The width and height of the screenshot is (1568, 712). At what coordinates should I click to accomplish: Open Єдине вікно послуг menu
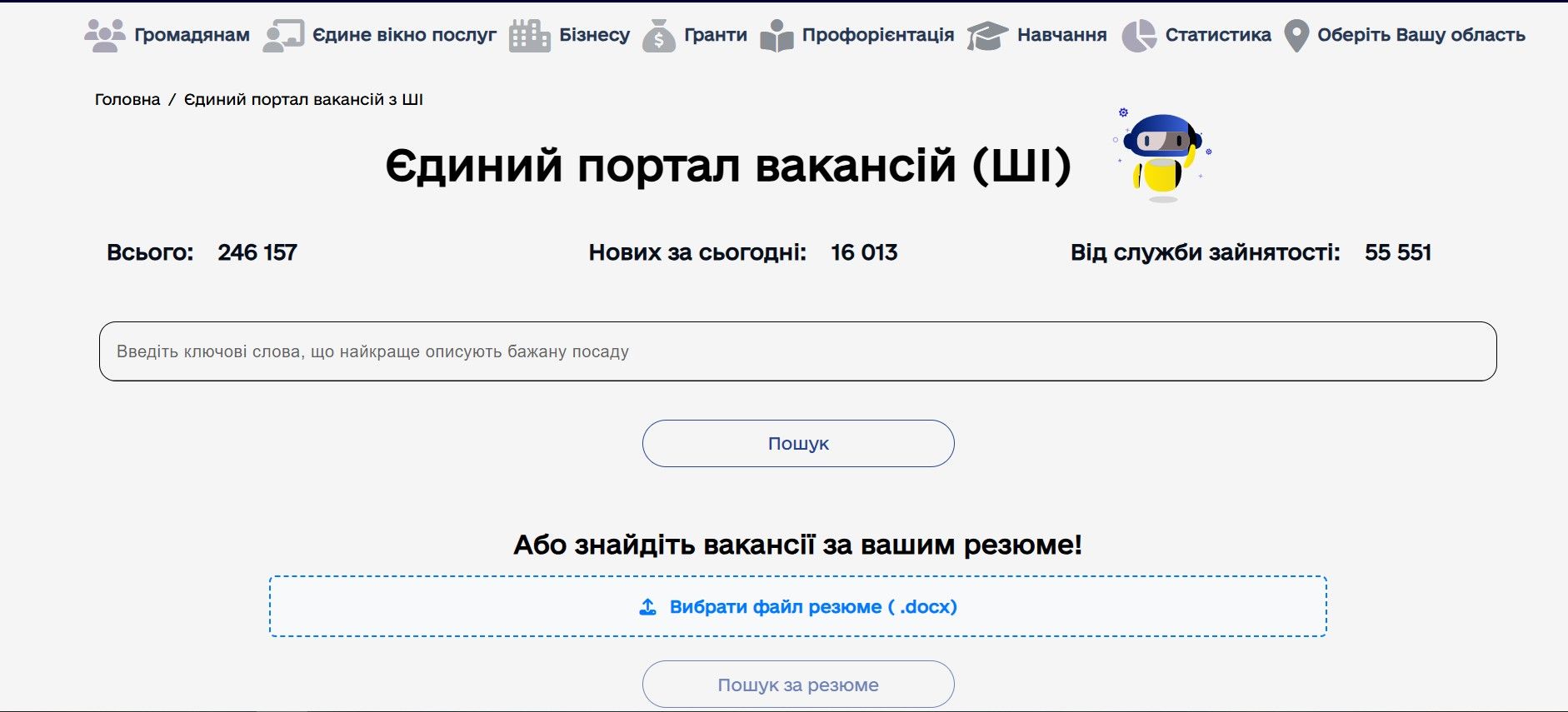404,35
